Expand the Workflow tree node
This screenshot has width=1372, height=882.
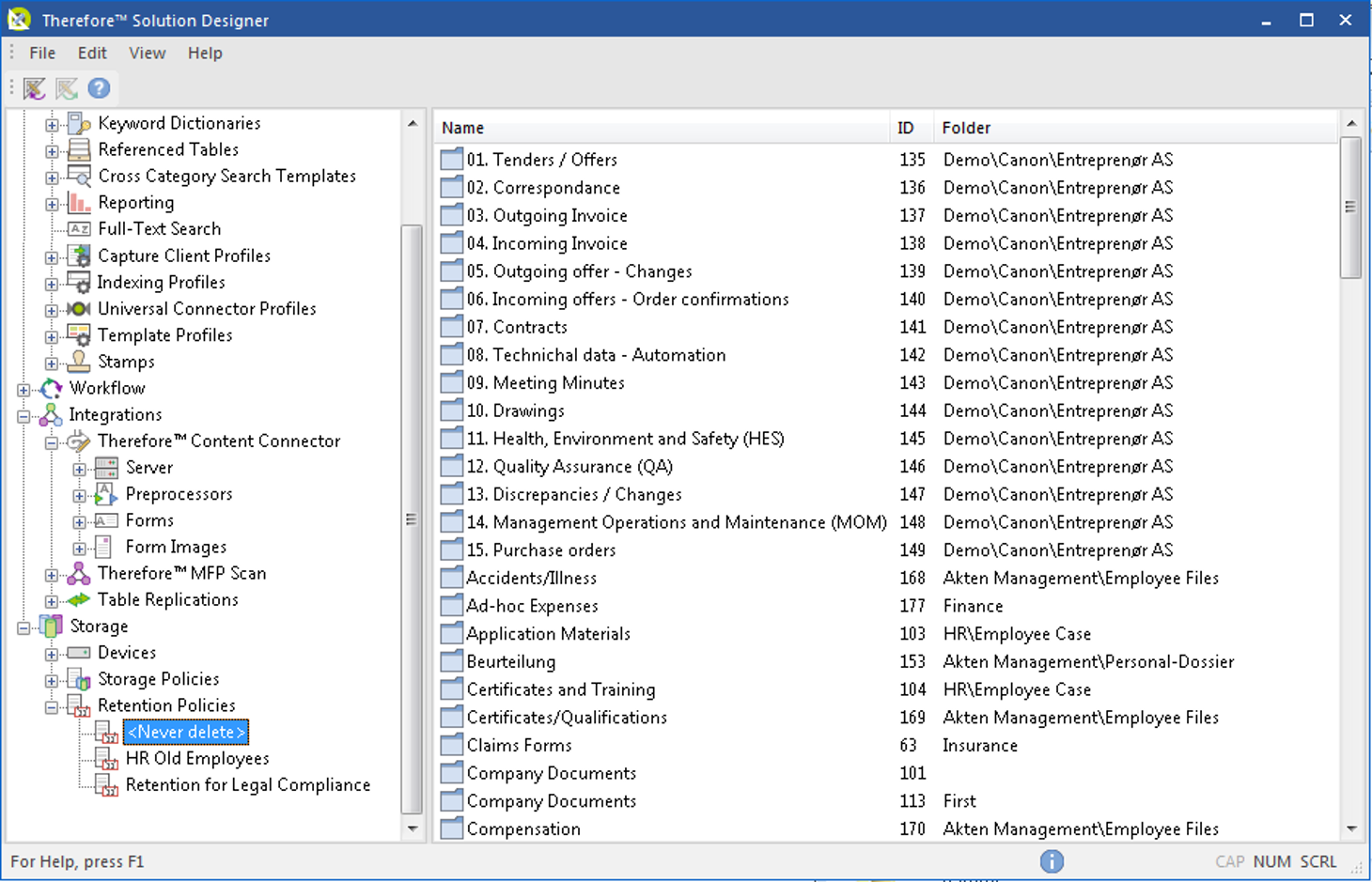23,388
